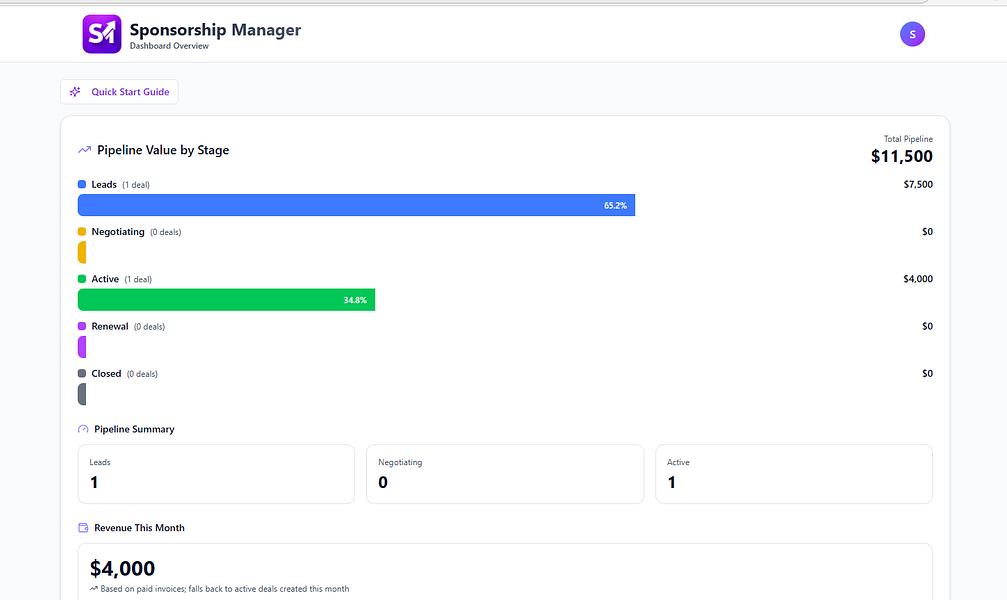Click the $0 Negotiating amount
This screenshot has width=1007, height=600.
pos(927,232)
